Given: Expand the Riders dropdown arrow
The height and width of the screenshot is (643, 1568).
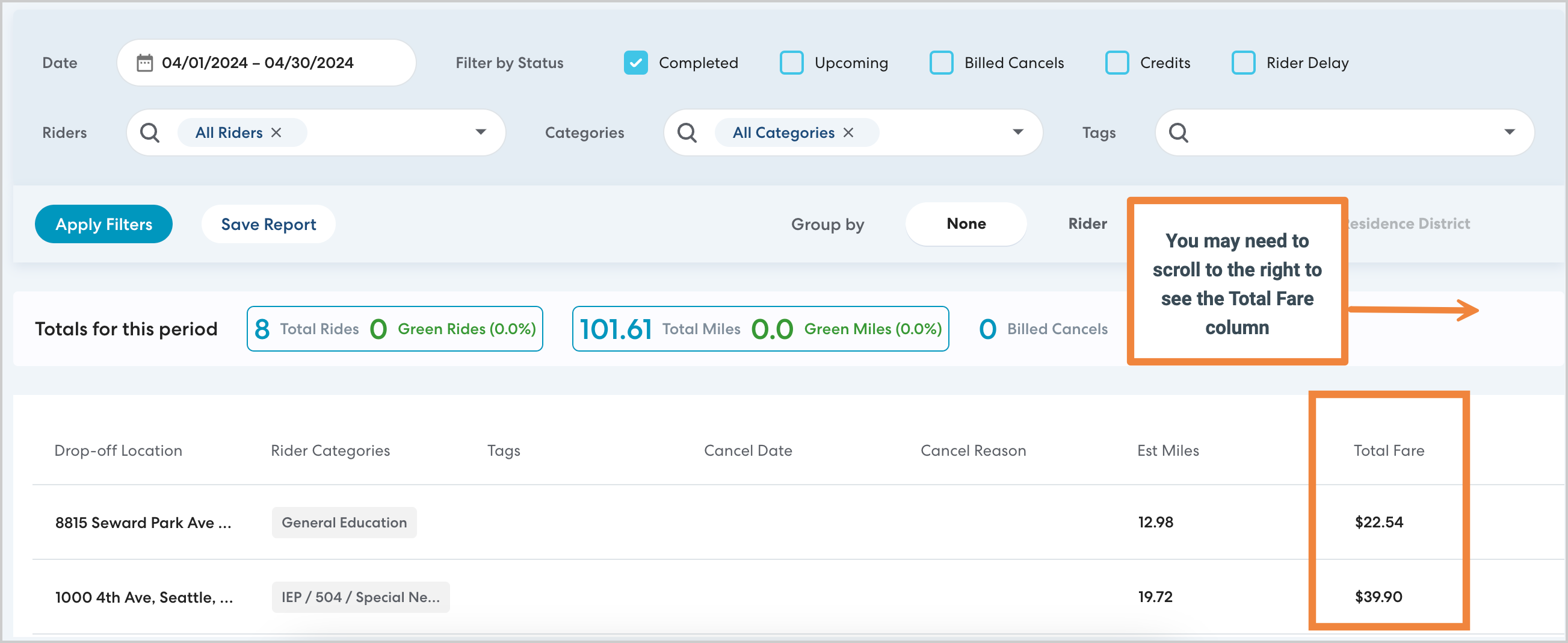Looking at the screenshot, I should tap(480, 132).
